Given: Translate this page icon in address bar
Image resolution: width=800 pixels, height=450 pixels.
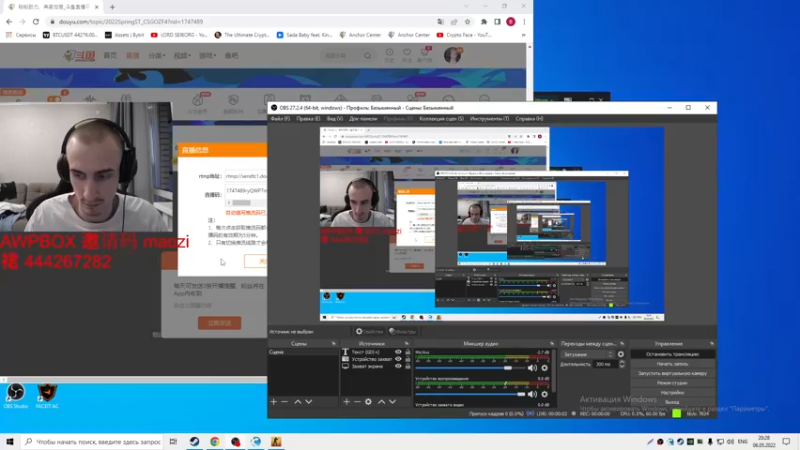Looking at the screenshot, I should pyautogui.click(x=440, y=22).
